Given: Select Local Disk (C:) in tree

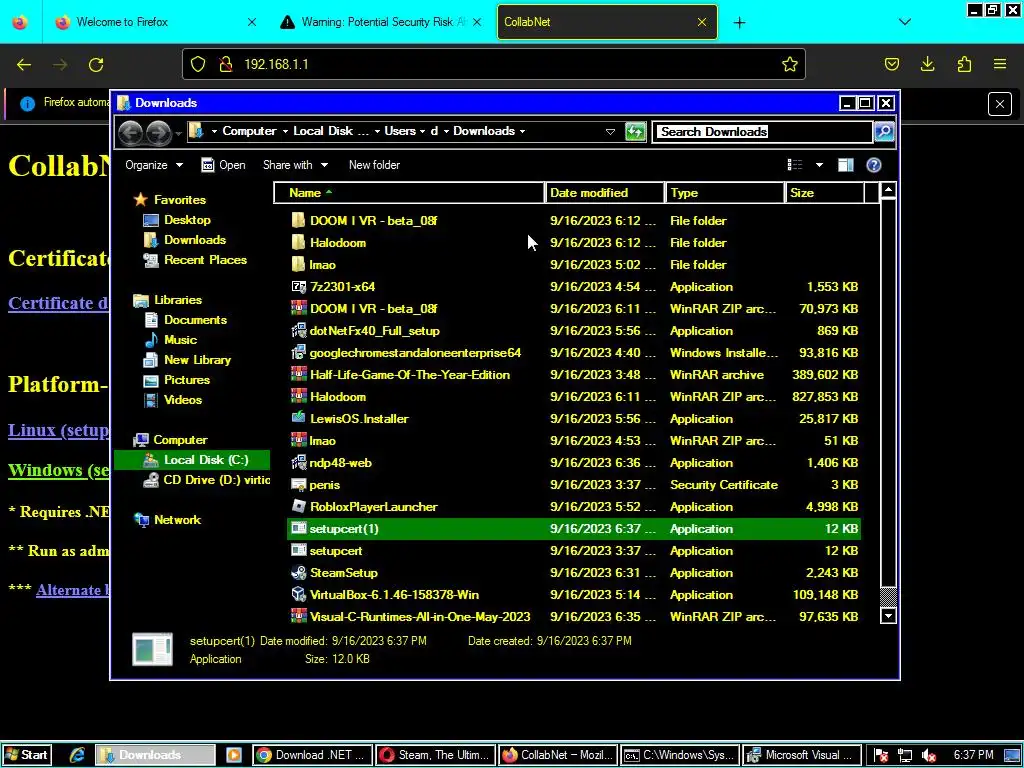Looking at the screenshot, I should point(193,460).
